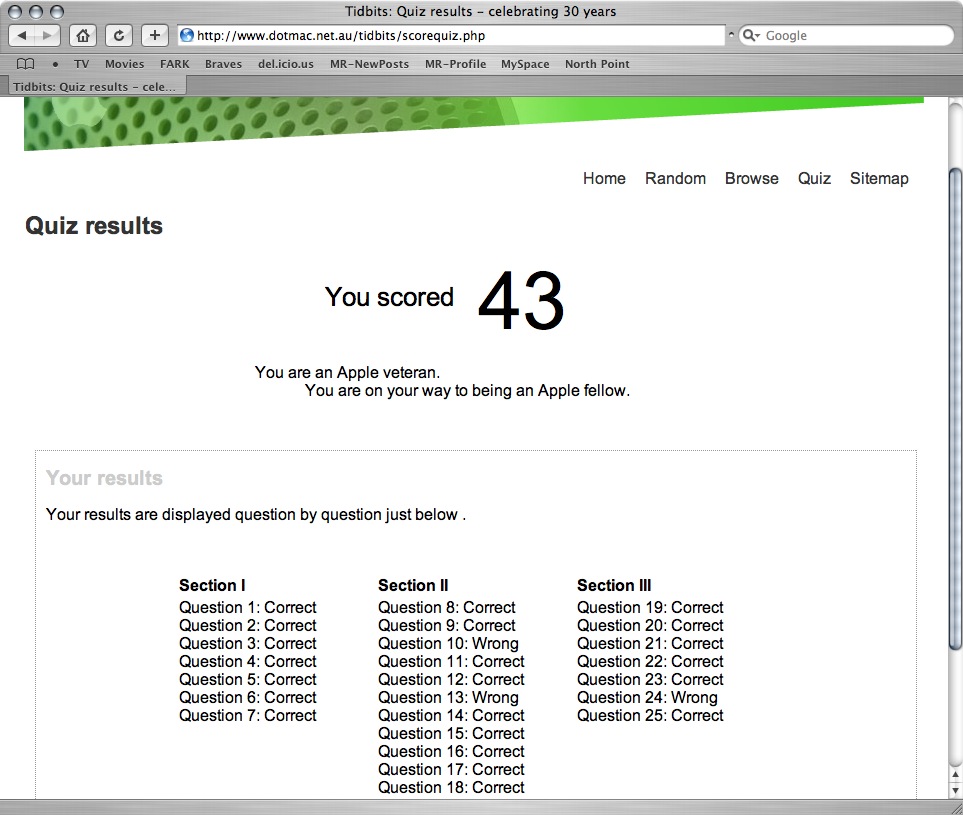Go forward with the Safari forward arrow
The image size is (963, 815).
coord(47,36)
